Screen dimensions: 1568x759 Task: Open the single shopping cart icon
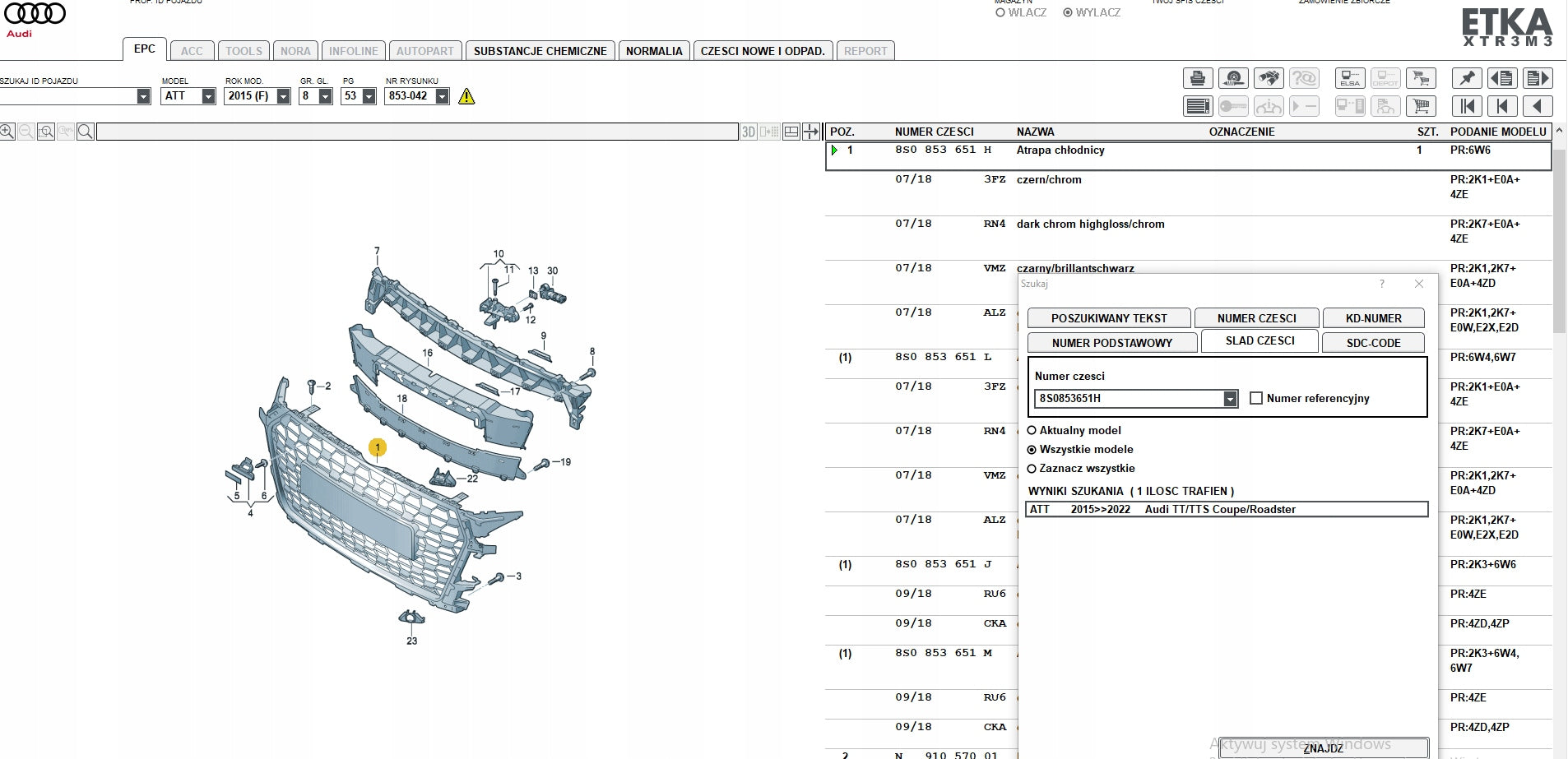click(x=1421, y=106)
